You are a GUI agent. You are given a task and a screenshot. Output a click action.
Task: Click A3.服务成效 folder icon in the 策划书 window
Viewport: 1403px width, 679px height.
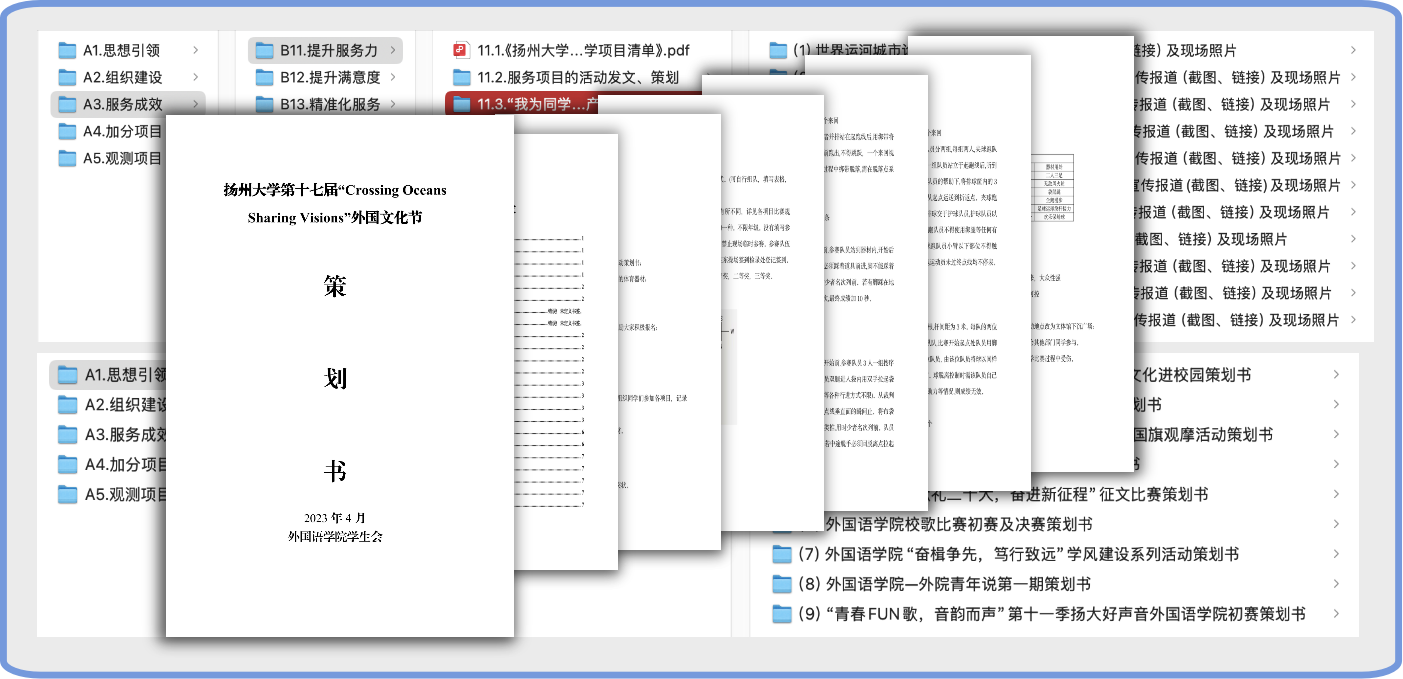pos(67,435)
